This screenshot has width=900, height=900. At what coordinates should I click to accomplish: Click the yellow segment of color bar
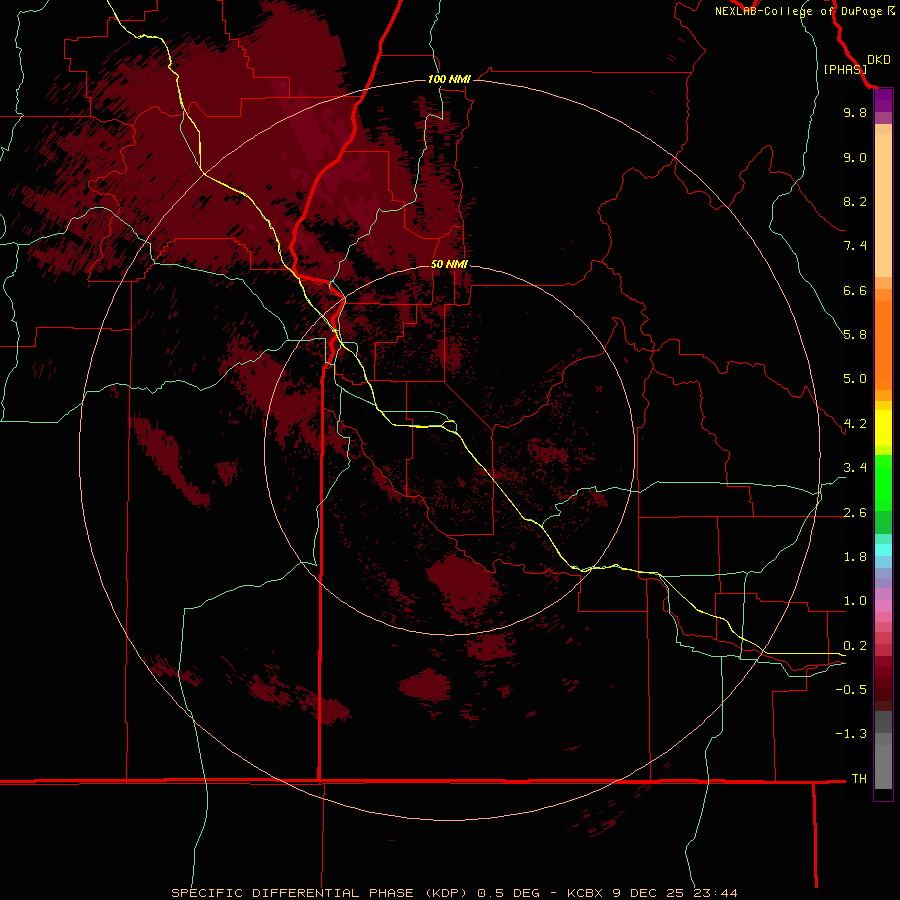coord(883,428)
